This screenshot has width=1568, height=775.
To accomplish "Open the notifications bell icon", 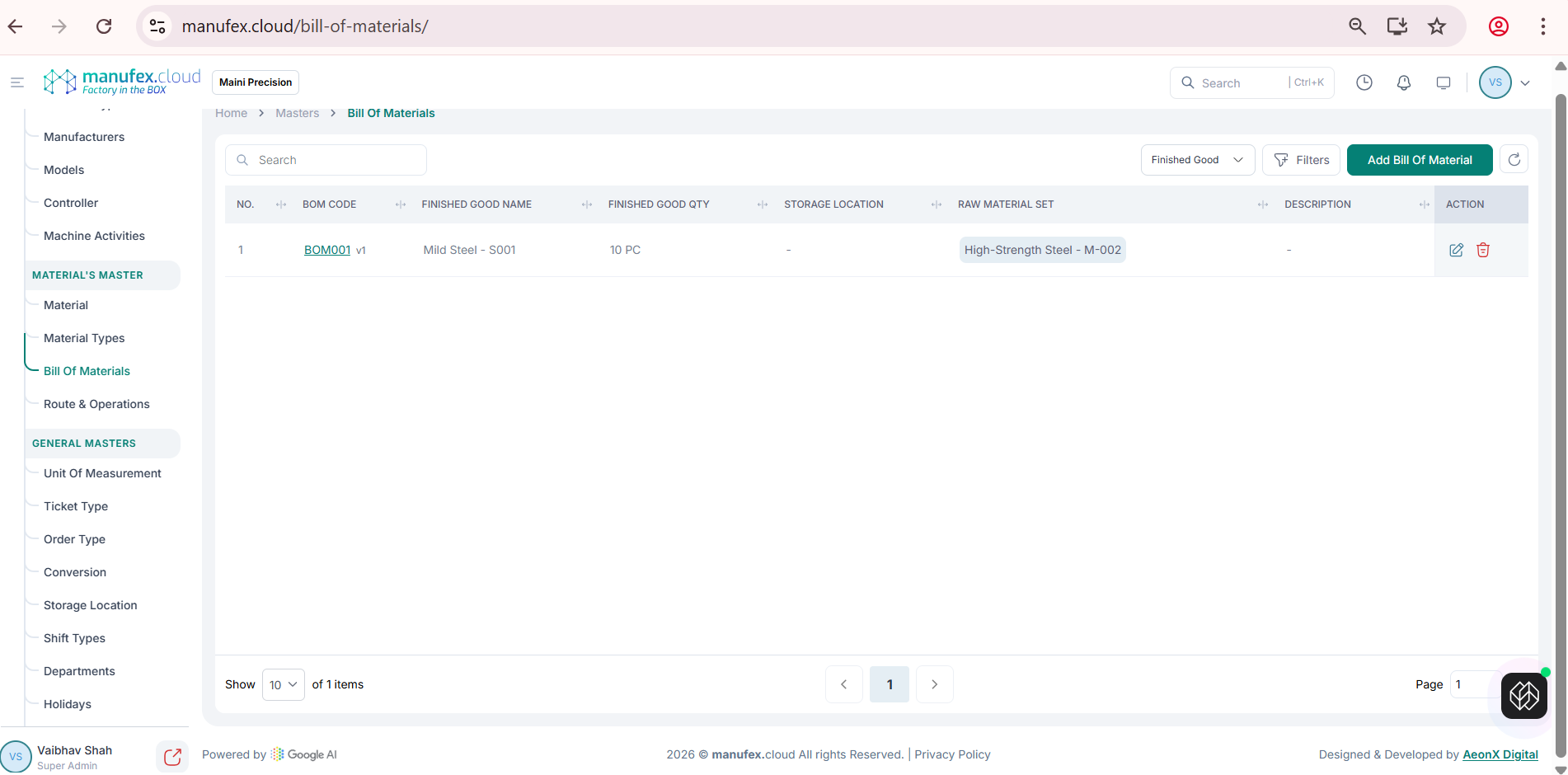I will point(1403,82).
